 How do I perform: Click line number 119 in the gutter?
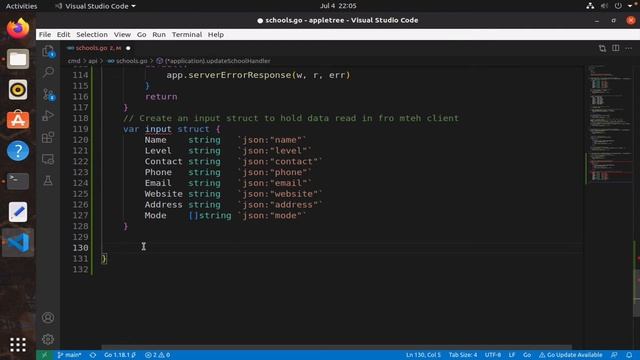[80, 129]
